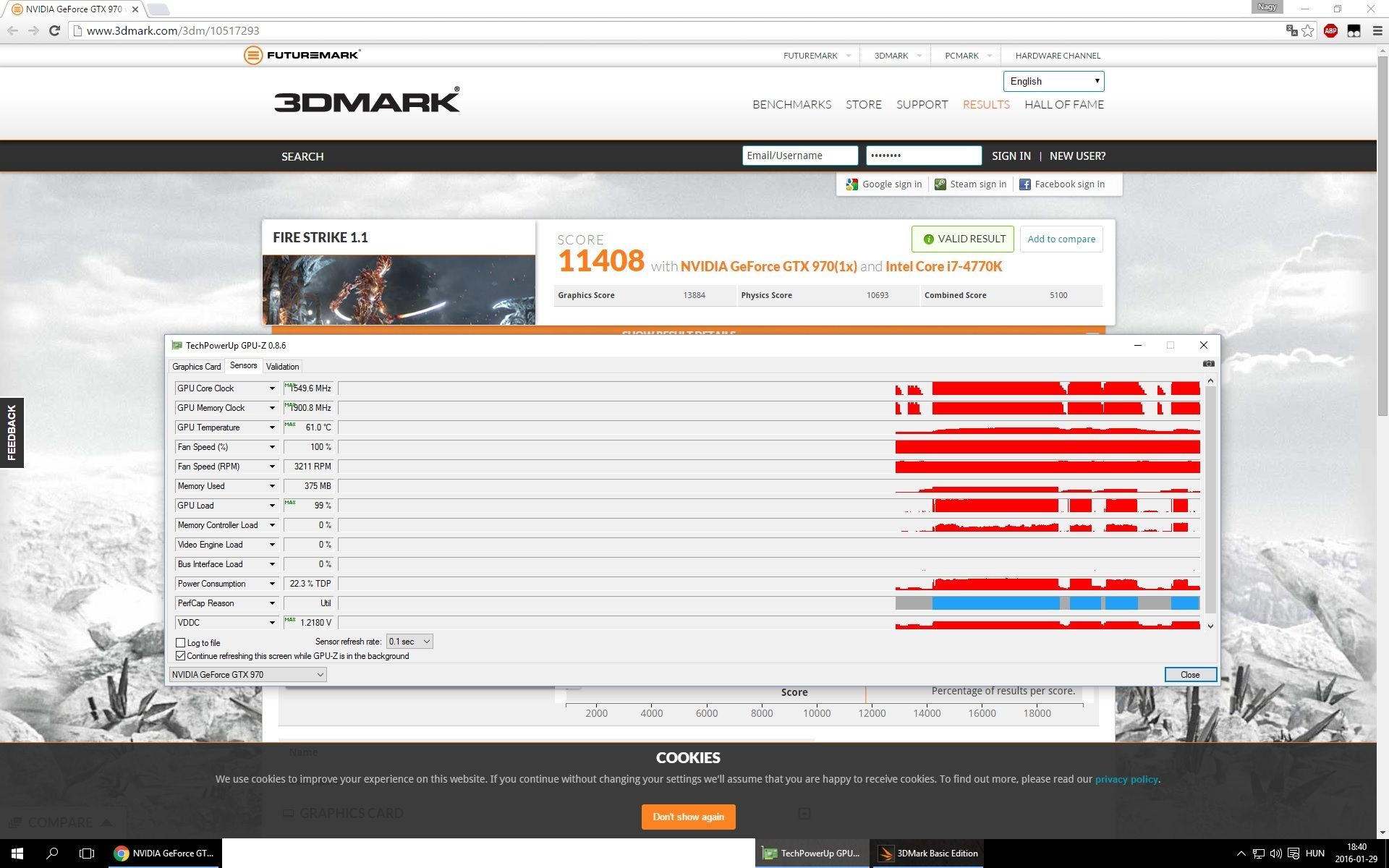Click the Fire Strike thumbnail image
Image resolution: width=1389 pixels, height=868 pixels.
pyautogui.click(x=399, y=289)
